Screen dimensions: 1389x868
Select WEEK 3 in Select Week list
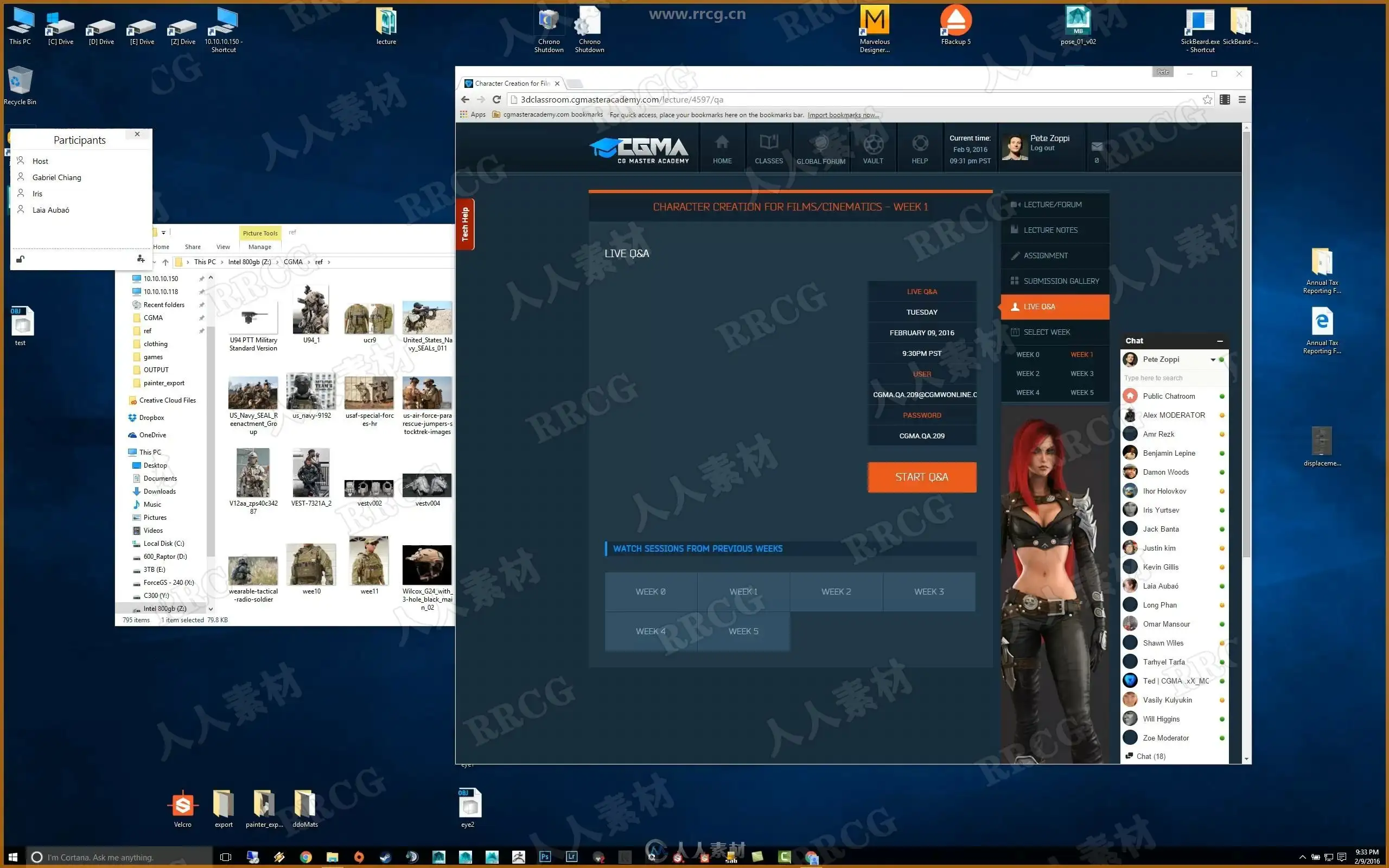(1081, 374)
